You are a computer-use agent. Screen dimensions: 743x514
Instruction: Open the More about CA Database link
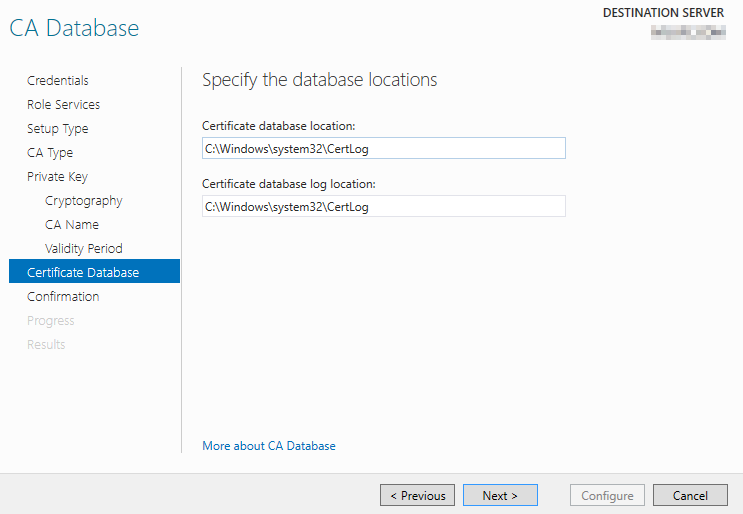click(269, 446)
